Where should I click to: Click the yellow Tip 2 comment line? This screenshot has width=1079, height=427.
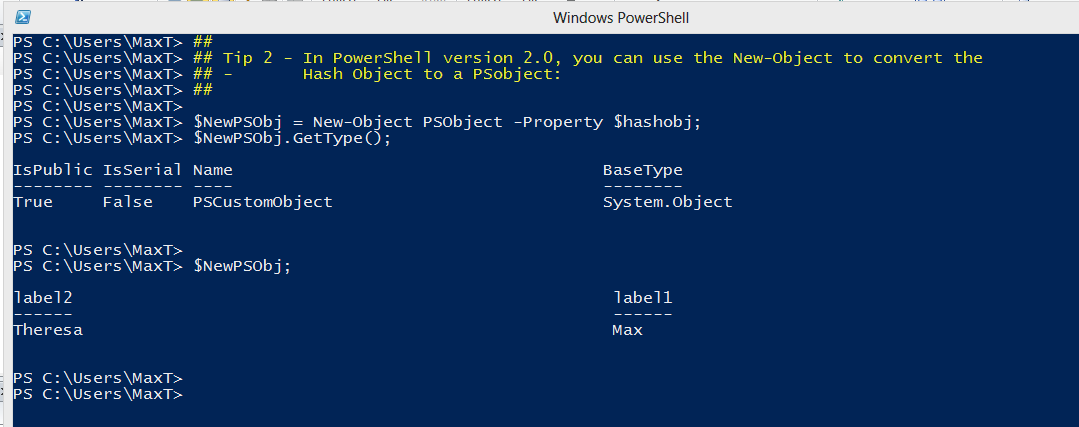click(x=588, y=58)
